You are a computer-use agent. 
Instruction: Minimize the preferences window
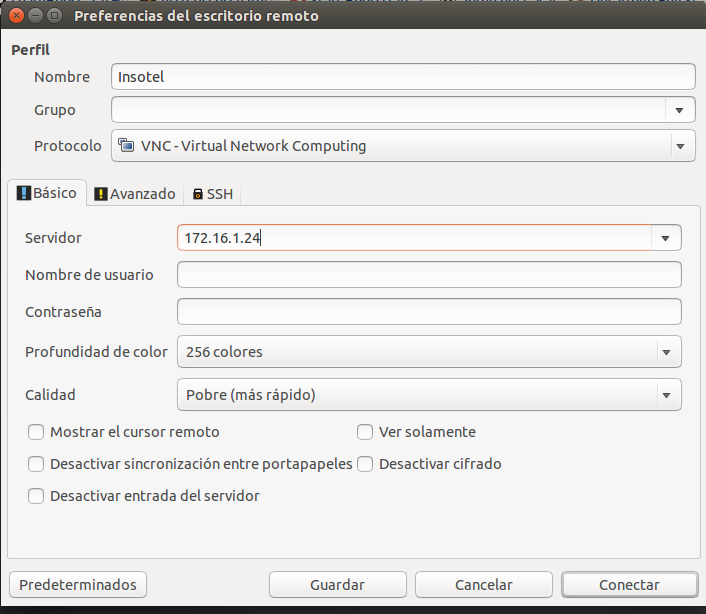tap(35, 16)
